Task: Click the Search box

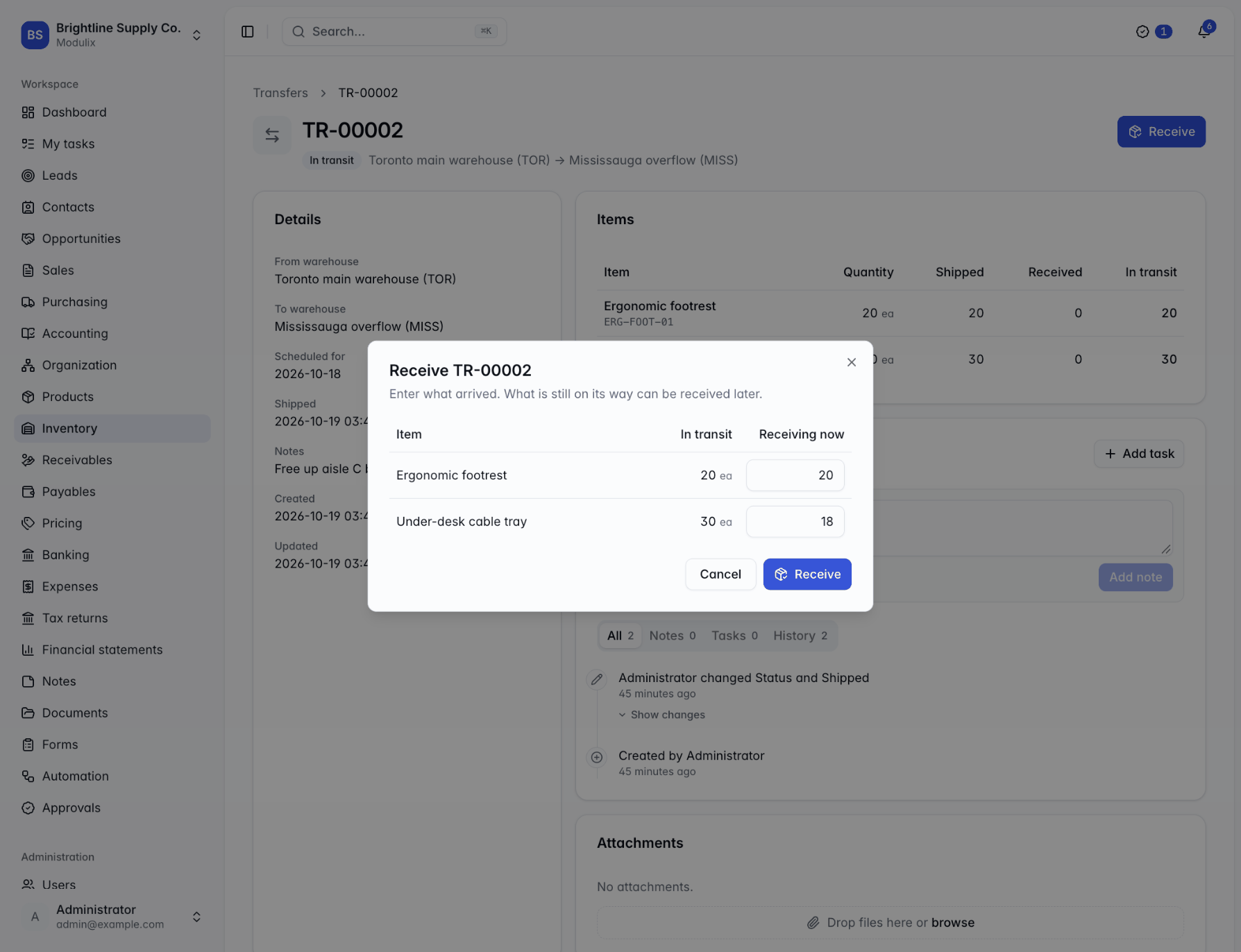Action: [x=394, y=32]
